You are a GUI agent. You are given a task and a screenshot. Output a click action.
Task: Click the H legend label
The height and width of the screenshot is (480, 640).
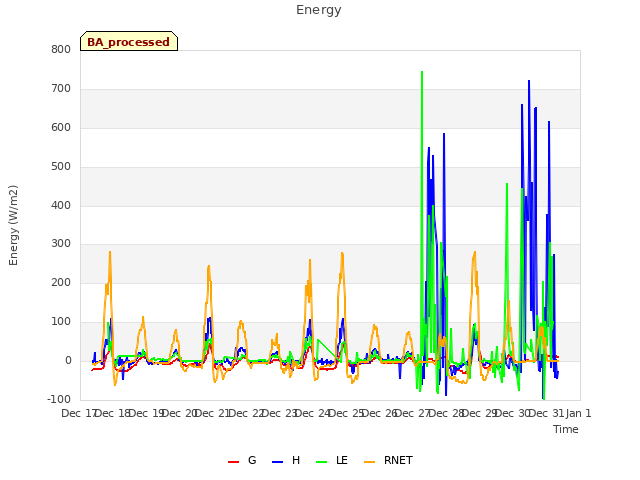pyautogui.click(x=296, y=460)
